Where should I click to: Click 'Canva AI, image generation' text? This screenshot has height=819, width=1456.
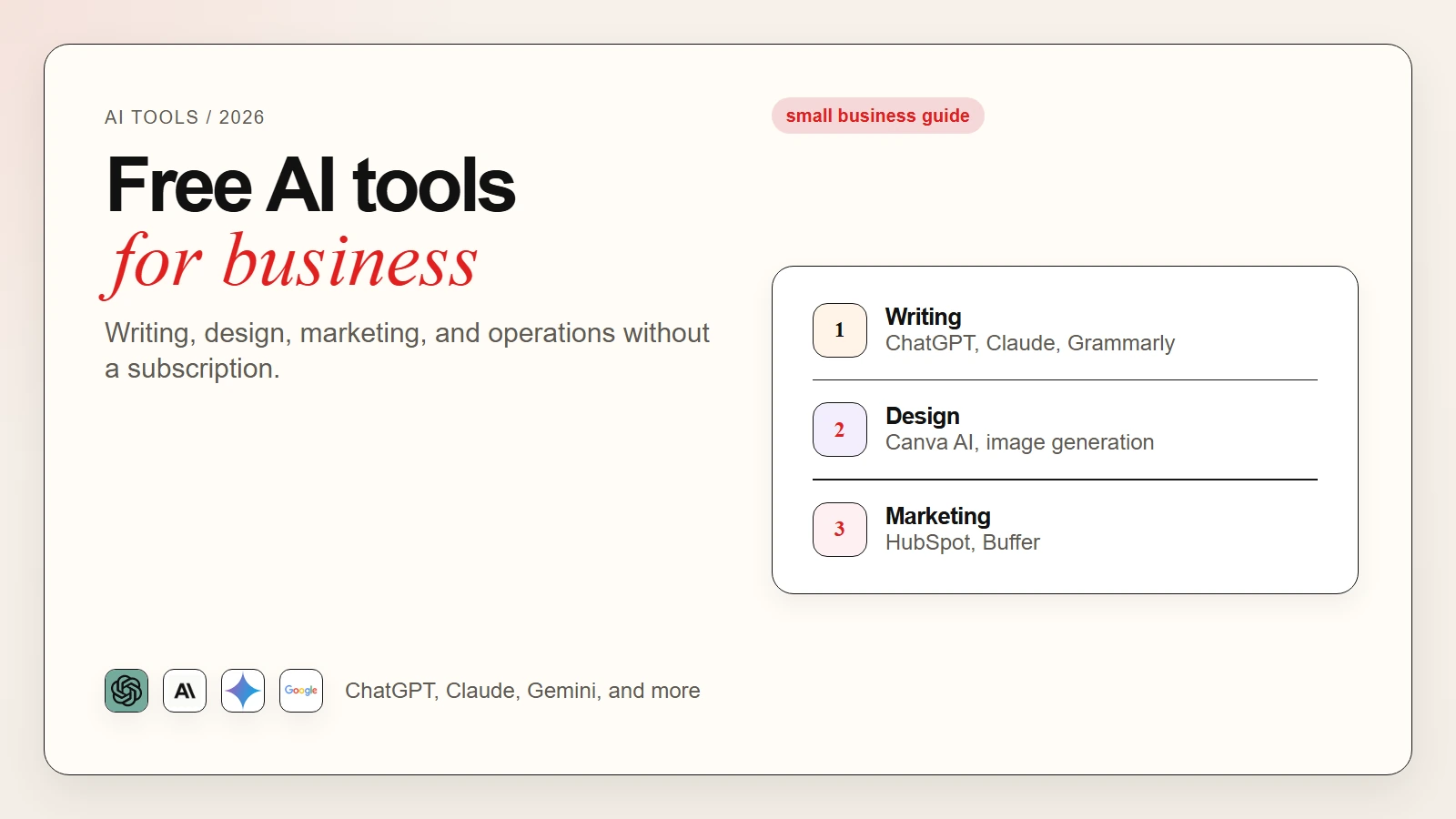[1020, 442]
